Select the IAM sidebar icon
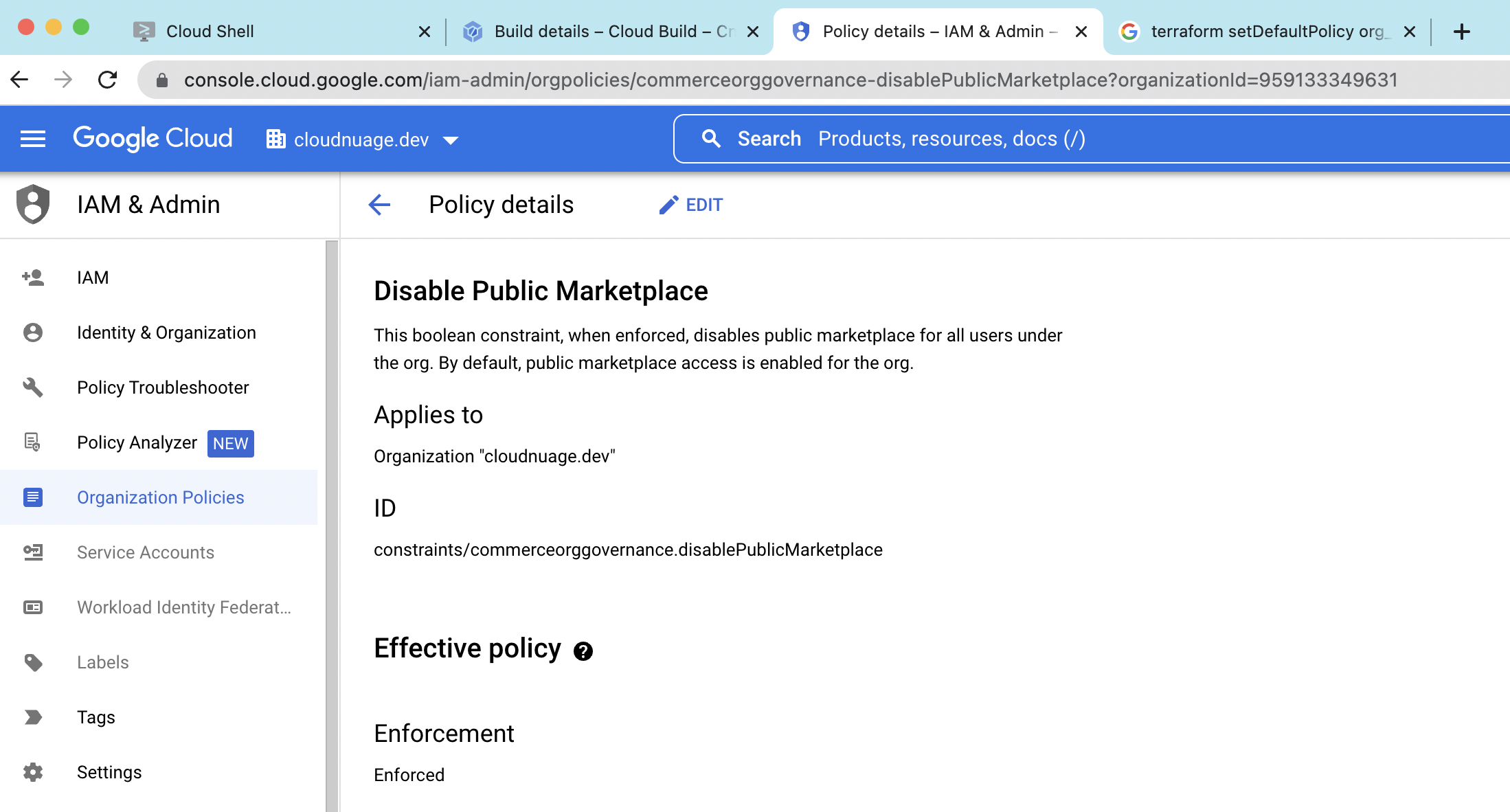1510x812 pixels. (32, 277)
